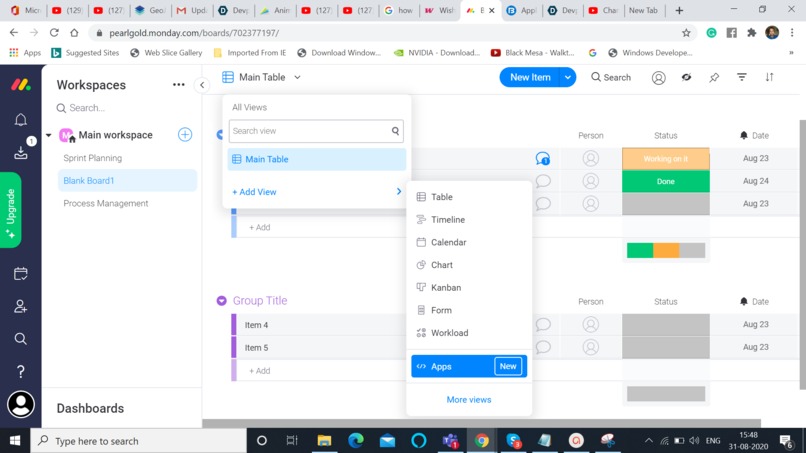Click the pin columns icon
The image size is (806, 453).
pos(714,77)
